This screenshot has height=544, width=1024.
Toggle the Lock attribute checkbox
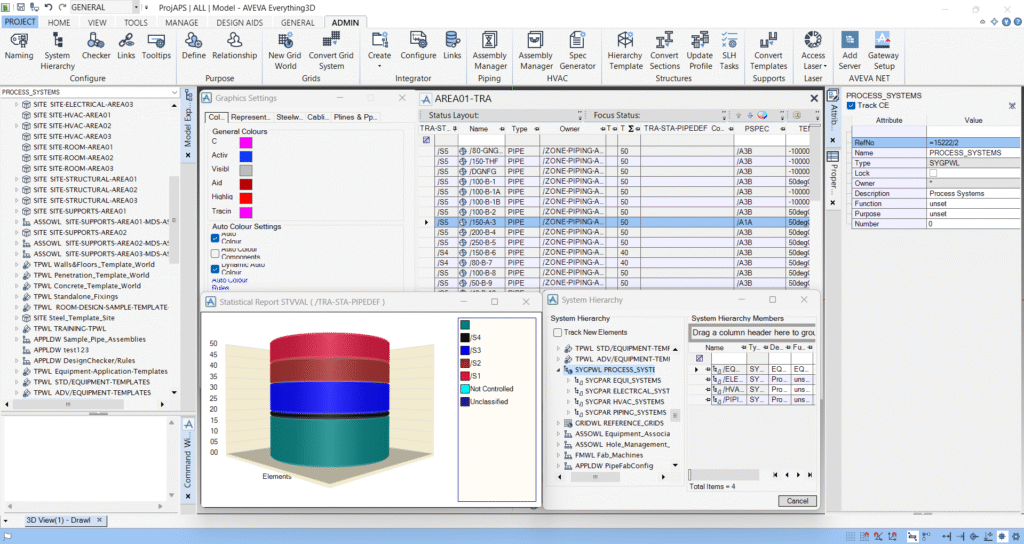933,173
